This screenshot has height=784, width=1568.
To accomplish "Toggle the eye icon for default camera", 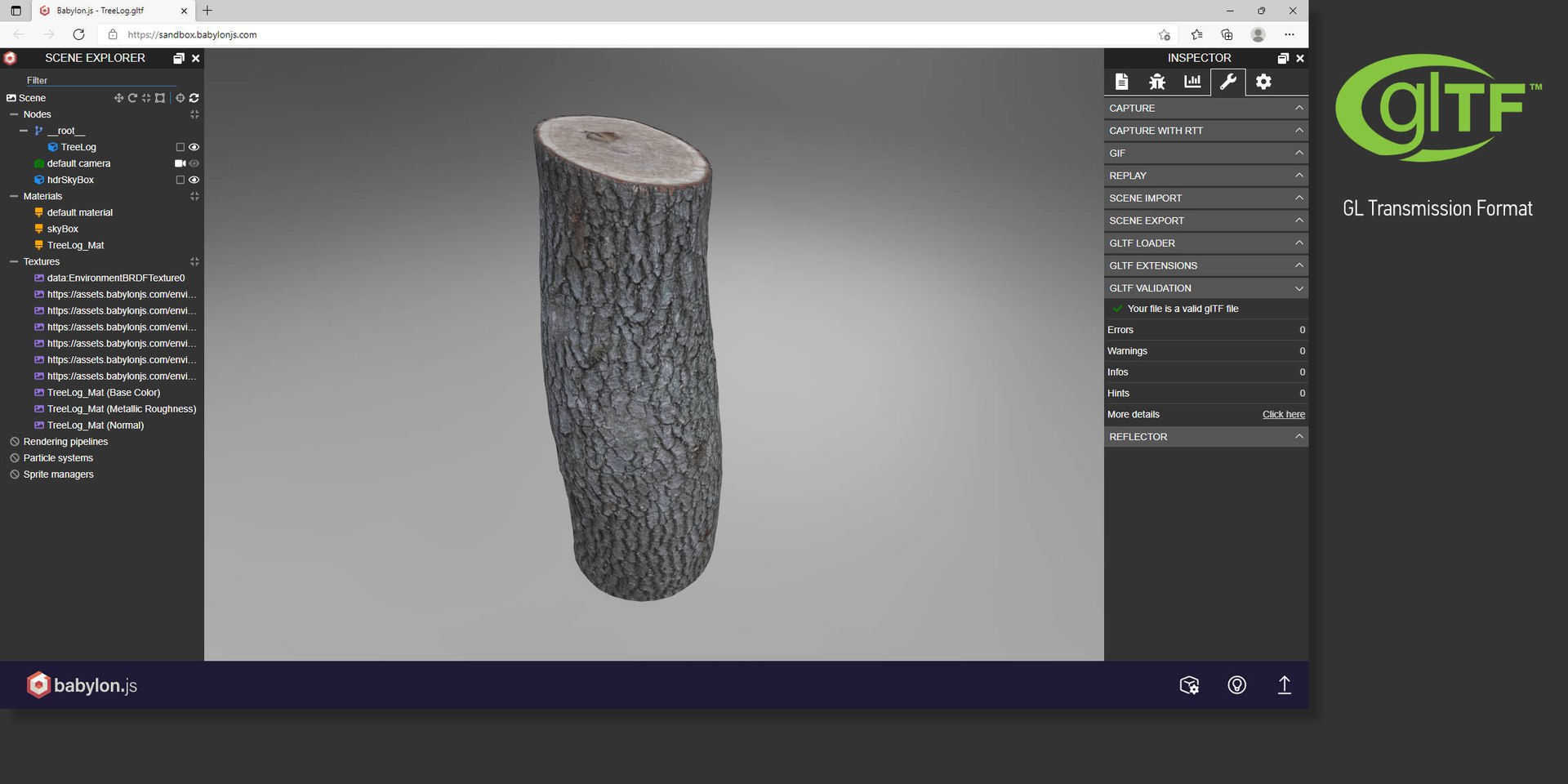I will [x=194, y=163].
